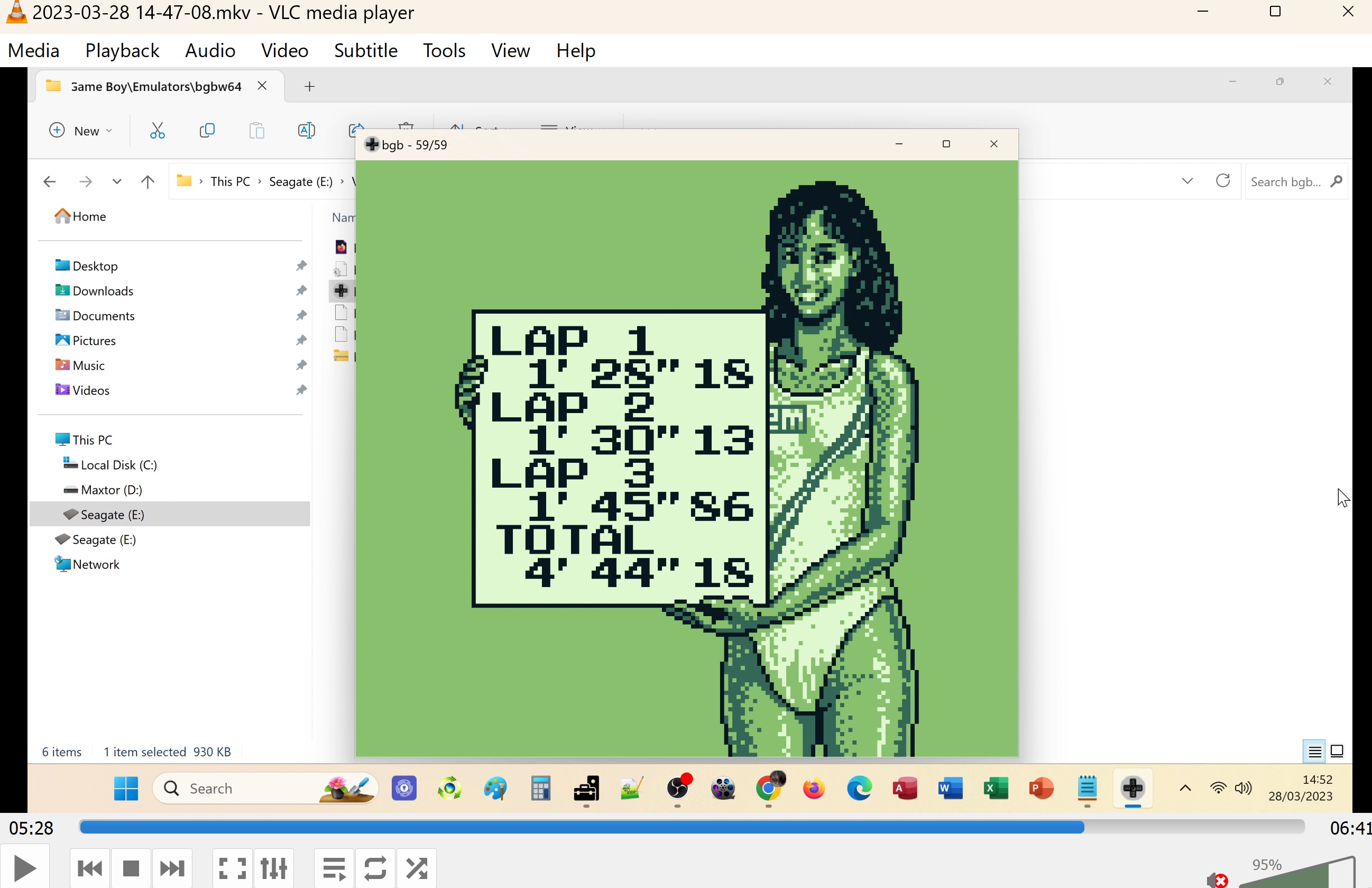
Task: Open the Video menu
Action: pos(284,51)
